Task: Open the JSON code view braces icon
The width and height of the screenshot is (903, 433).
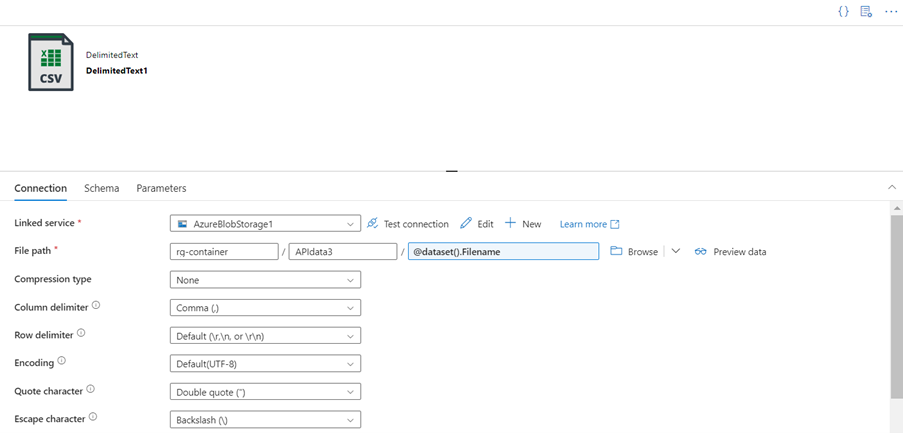Action: click(843, 11)
